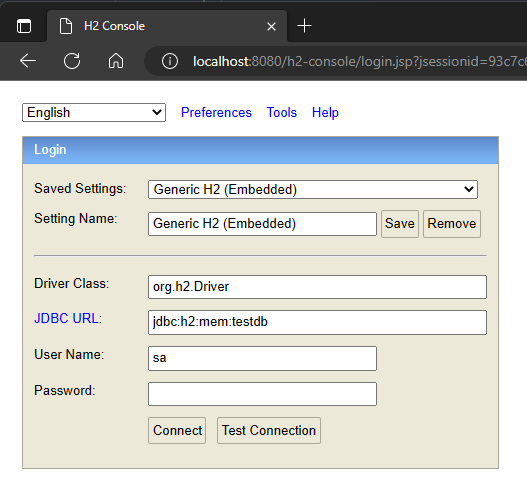Reload the page with refresh icon
527x490 pixels.
[72, 61]
